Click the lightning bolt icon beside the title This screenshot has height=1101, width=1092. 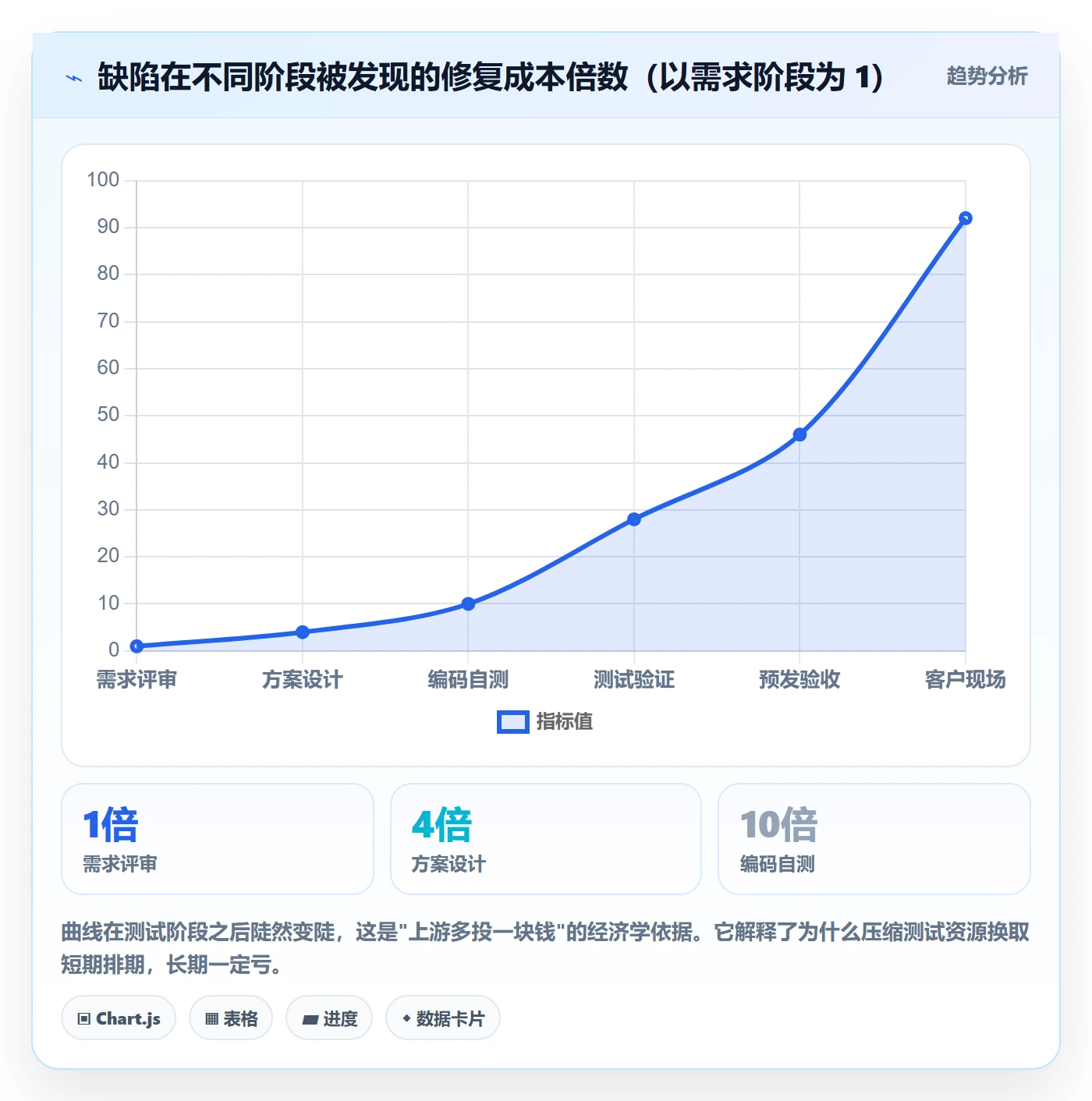pyautogui.click(x=74, y=78)
